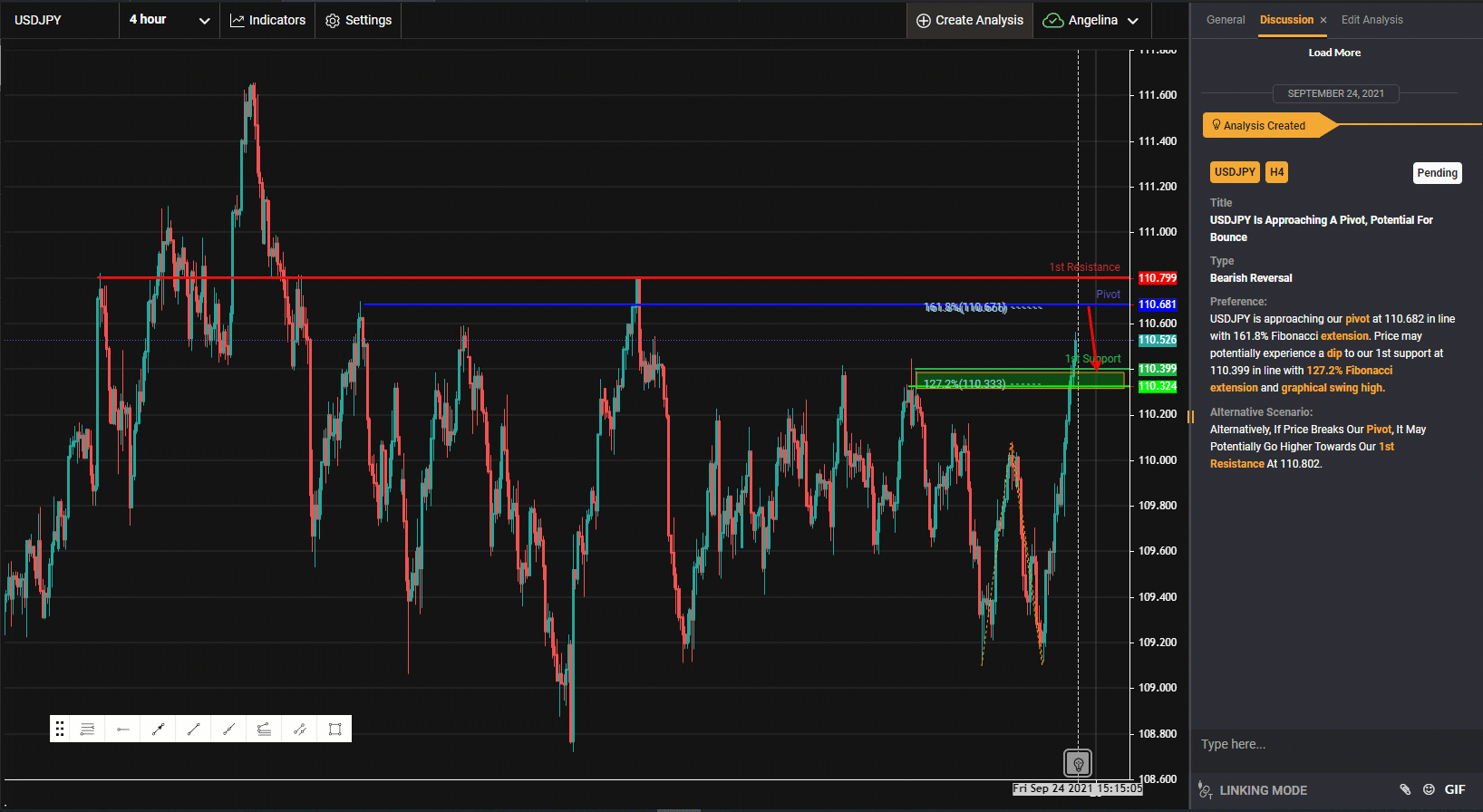The image size is (1483, 812).
Task: Switch to the Edit Analysis tab
Action: (x=1372, y=20)
